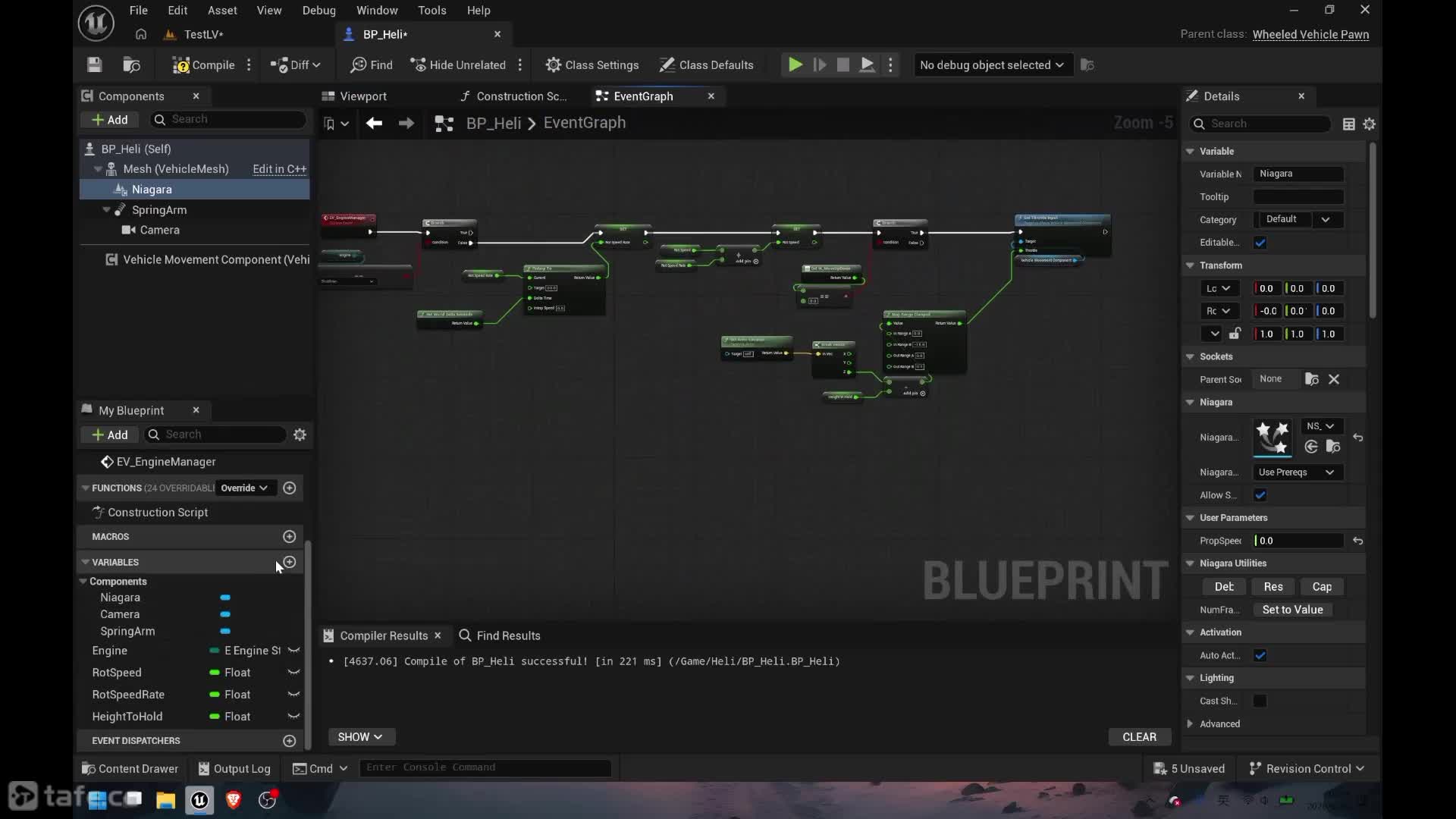Stop the play session
This screenshot has height=819, width=1456.
click(x=843, y=65)
